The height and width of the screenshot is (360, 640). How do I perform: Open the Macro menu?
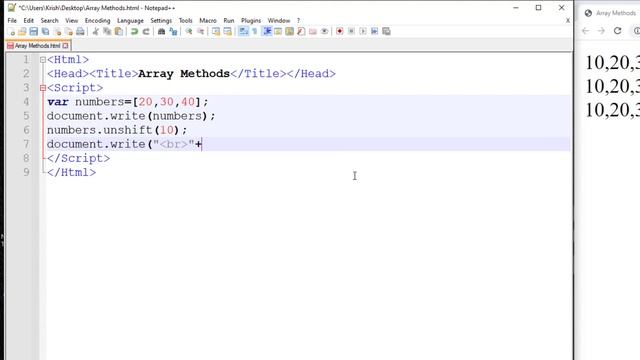point(208,20)
